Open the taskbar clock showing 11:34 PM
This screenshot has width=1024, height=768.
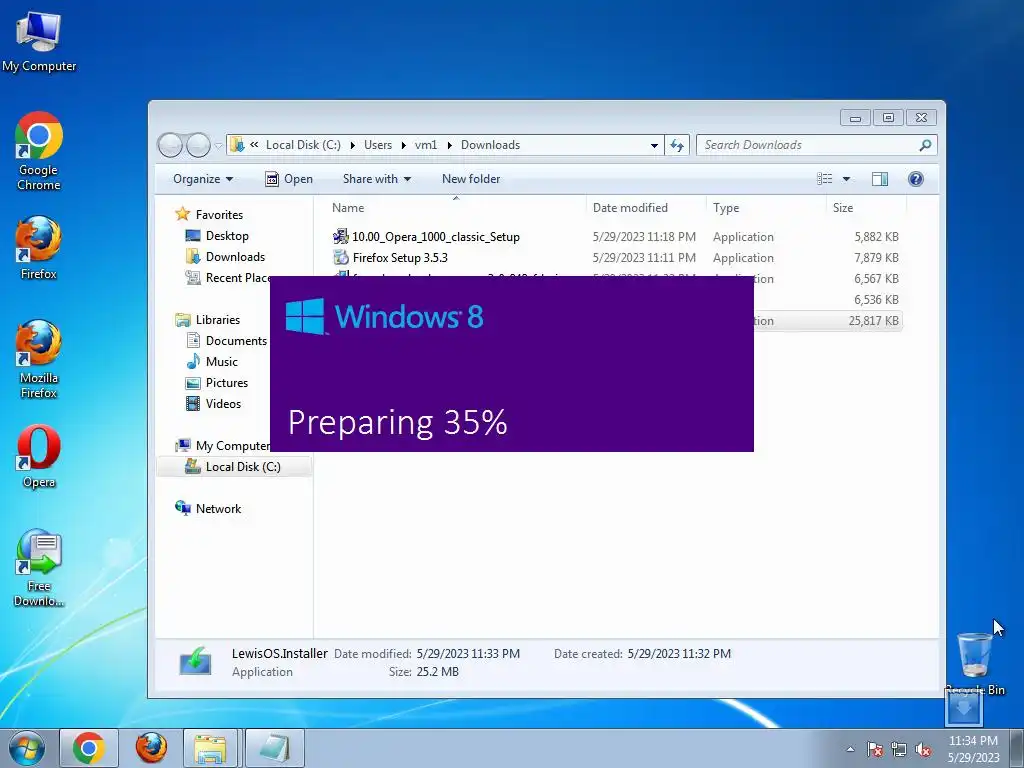pyautogui.click(x=973, y=748)
